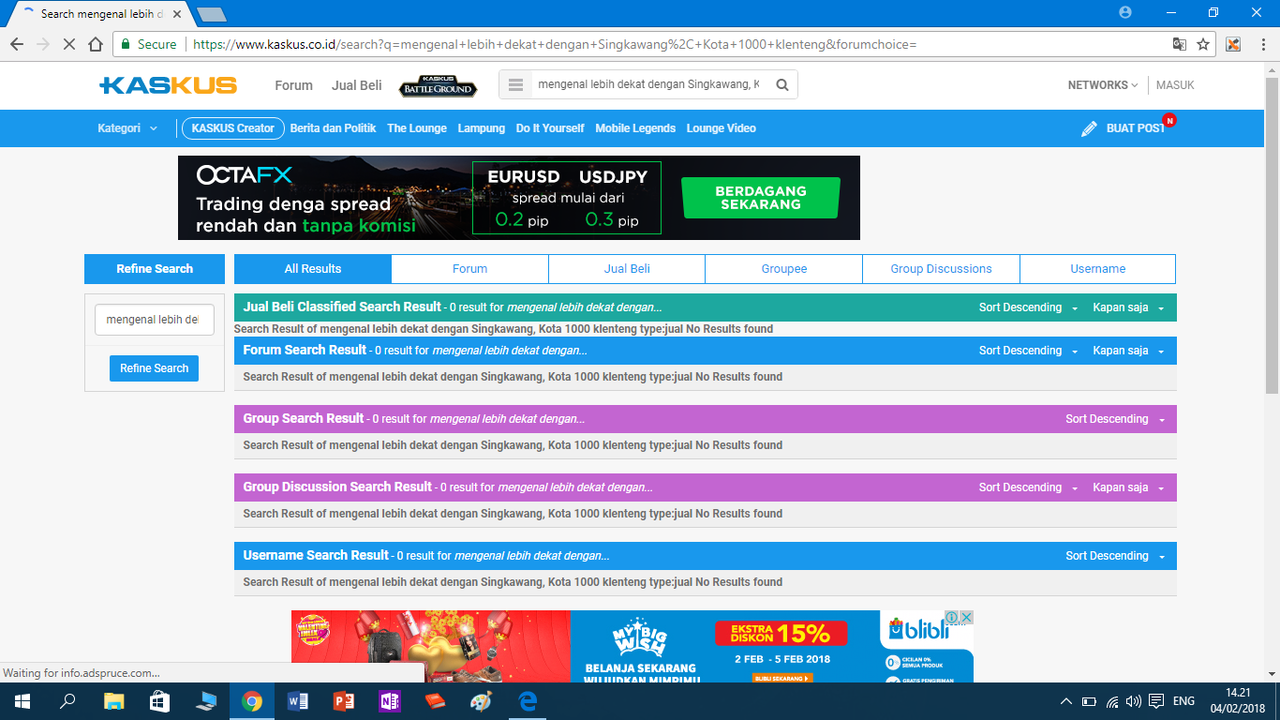Open the Jual Beli header link
Image resolution: width=1280 pixels, height=720 pixels.
click(357, 85)
